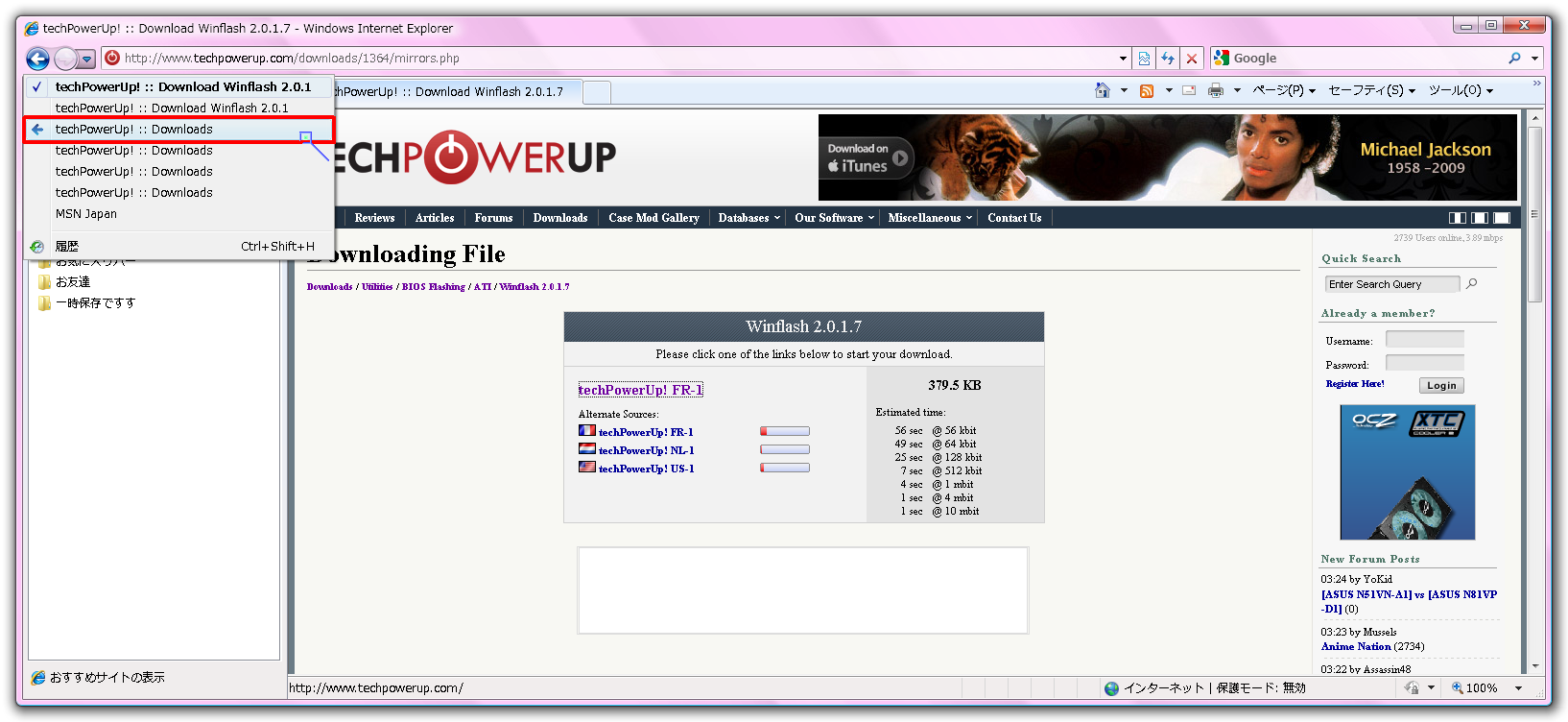Click the Download on iTunes banner
Viewport: 1568px width, 722px height.
pos(866,158)
